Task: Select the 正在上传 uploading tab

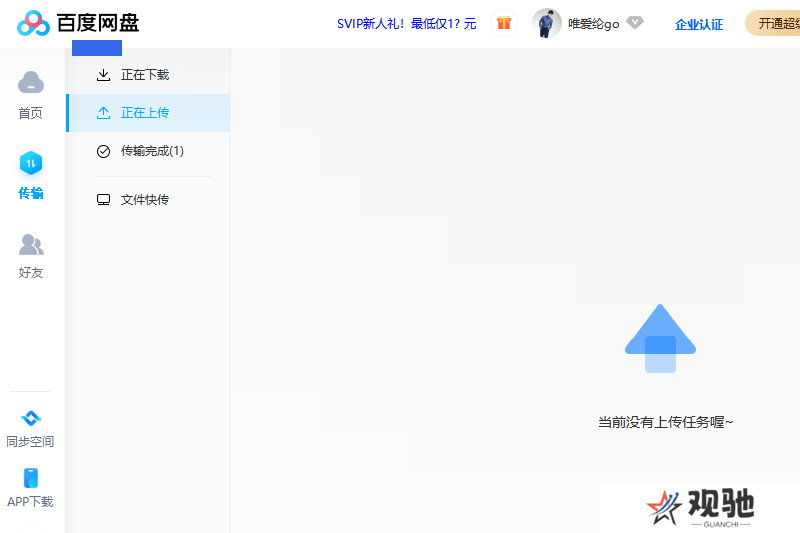Action: pyautogui.click(x=148, y=113)
